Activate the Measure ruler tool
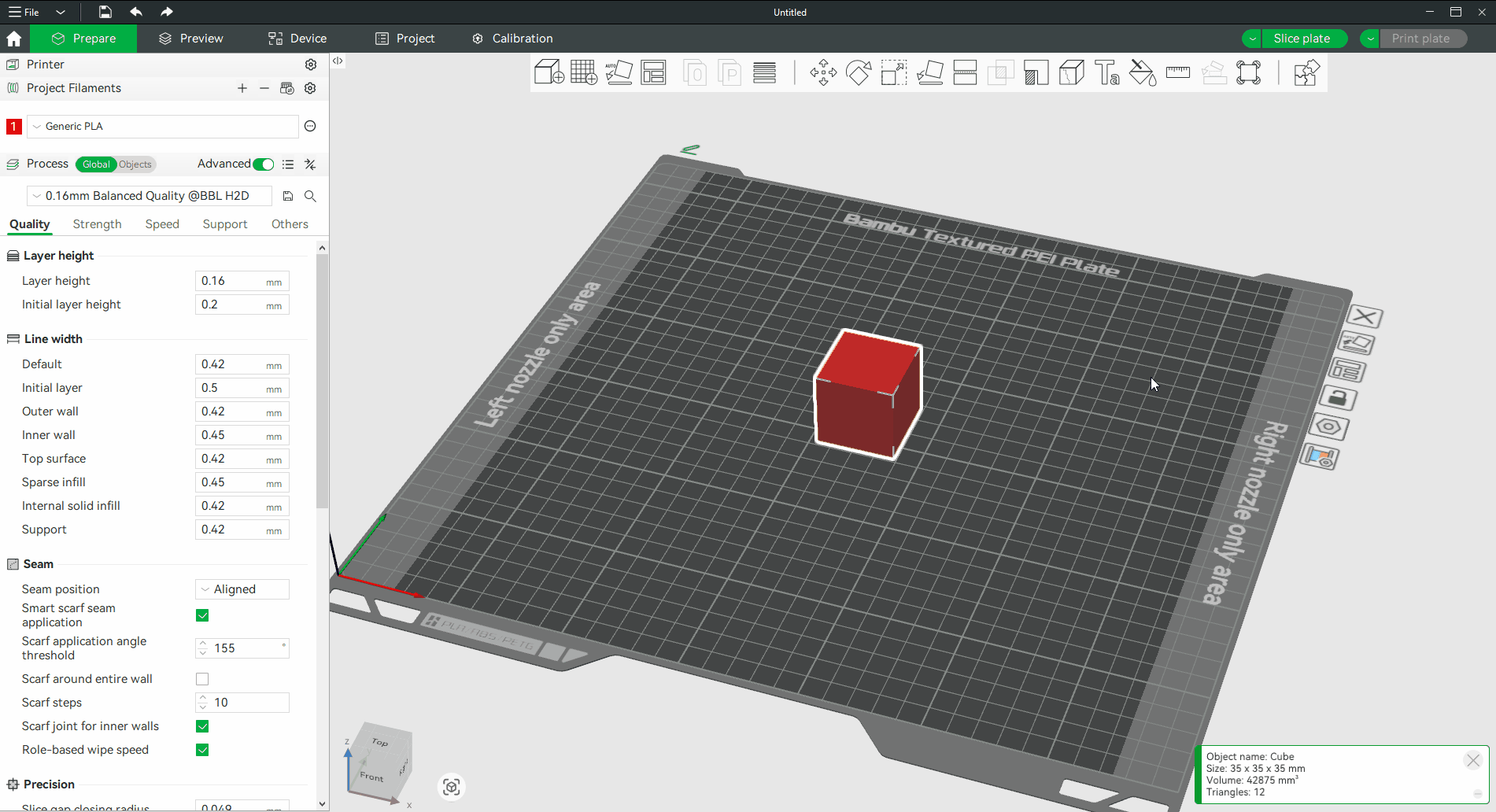Viewport: 1496px width, 812px height. pyautogui.click(x=1177, y=72)
